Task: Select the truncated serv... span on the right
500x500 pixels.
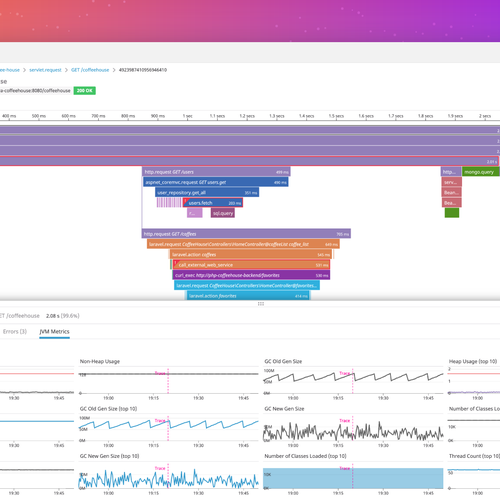Action: 452,182
